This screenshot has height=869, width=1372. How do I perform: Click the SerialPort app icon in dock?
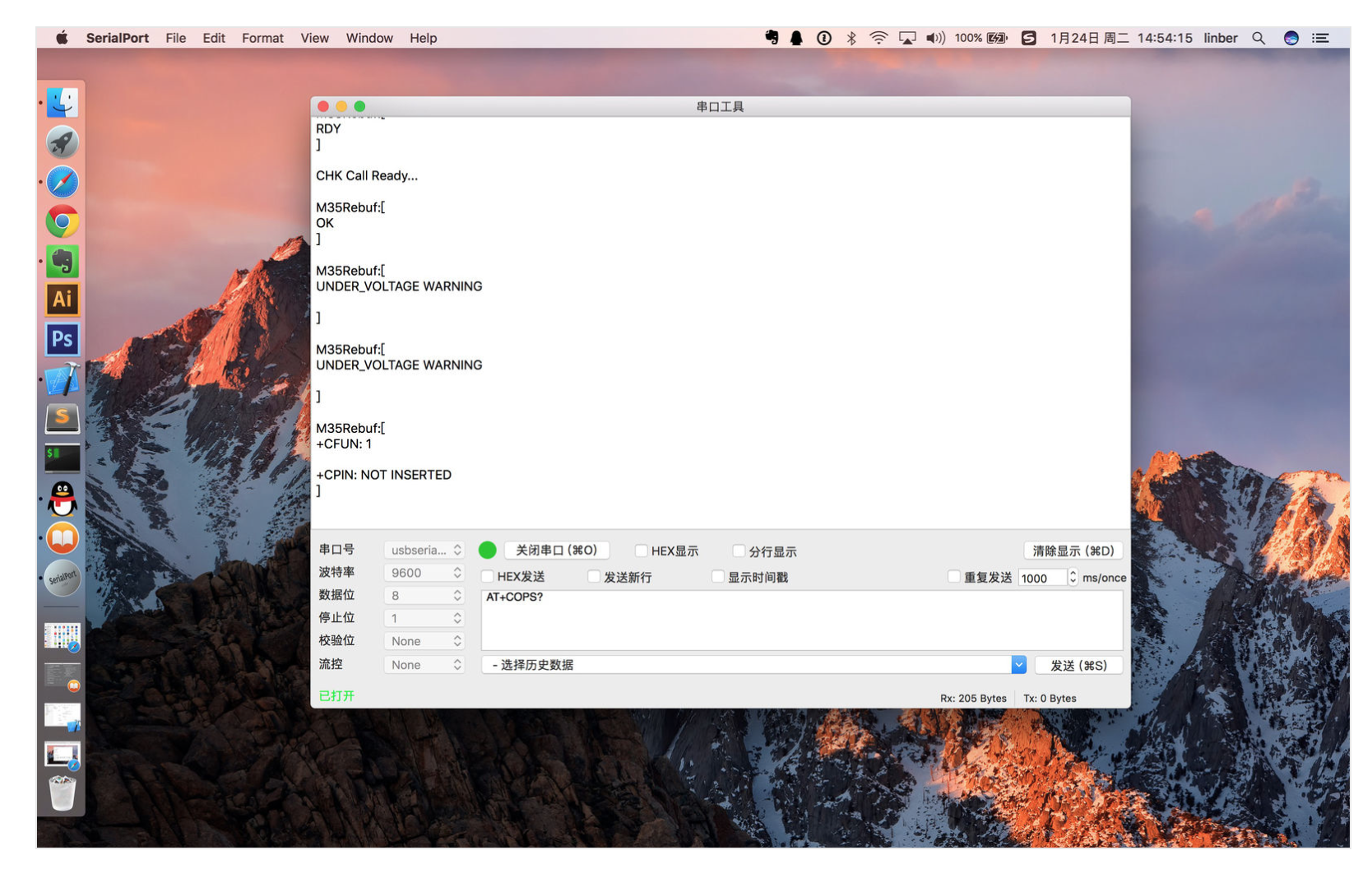pyautogui.click(x=63, y=578)
